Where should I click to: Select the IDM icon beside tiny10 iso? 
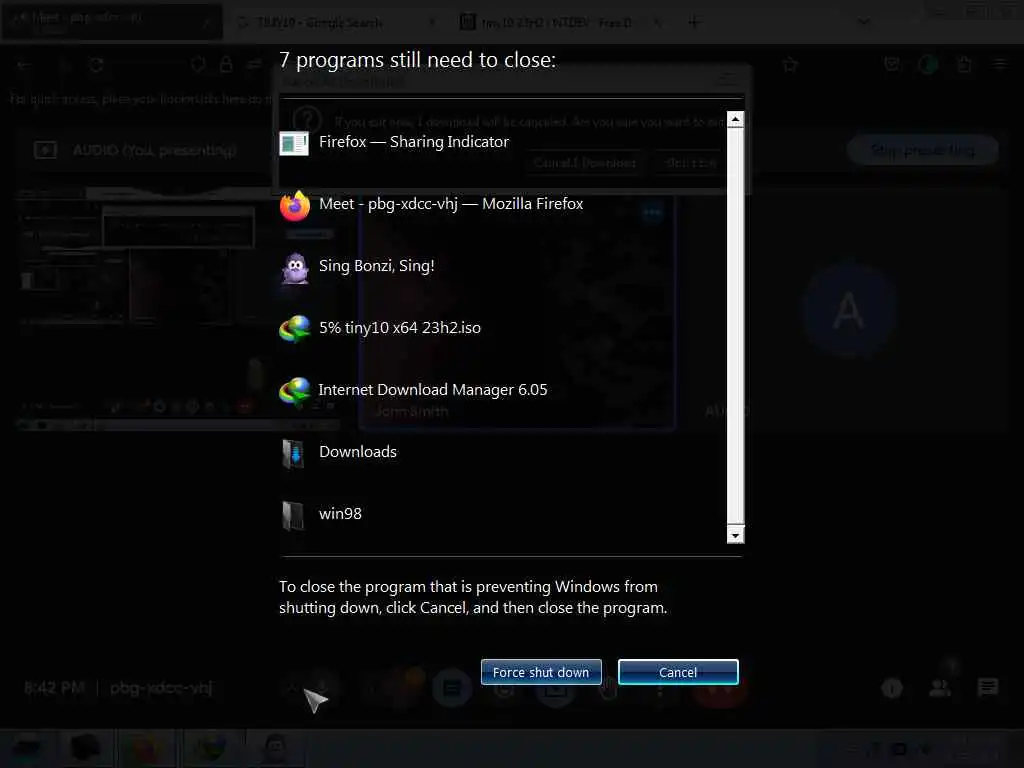295,328
